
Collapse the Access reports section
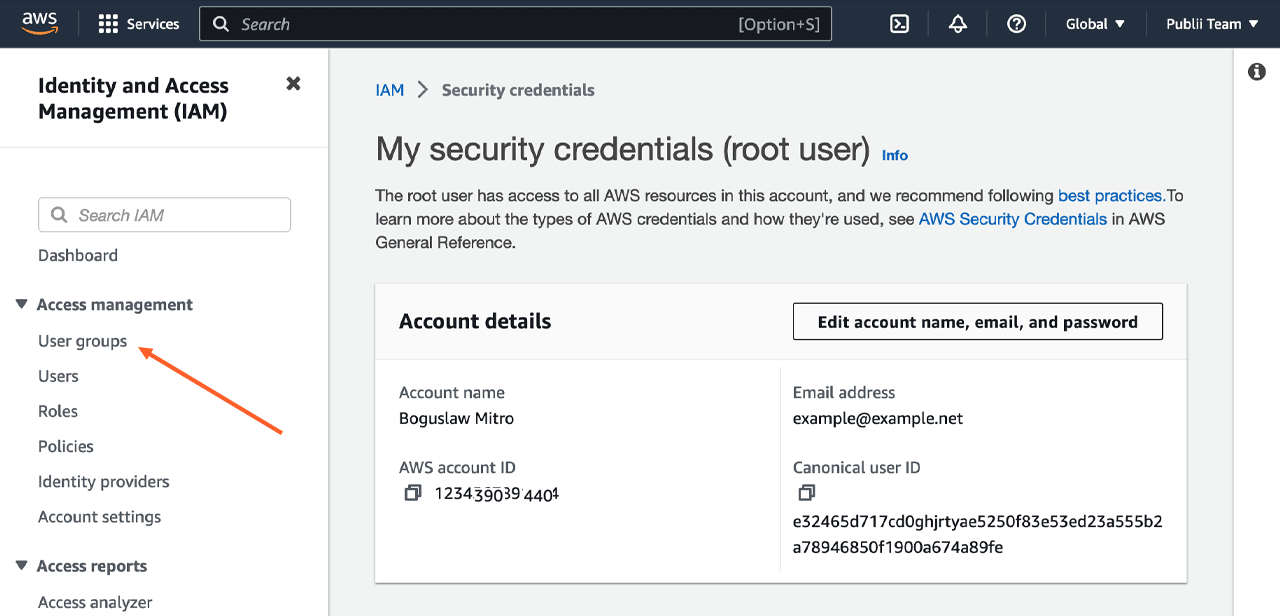tap(20, 565)
